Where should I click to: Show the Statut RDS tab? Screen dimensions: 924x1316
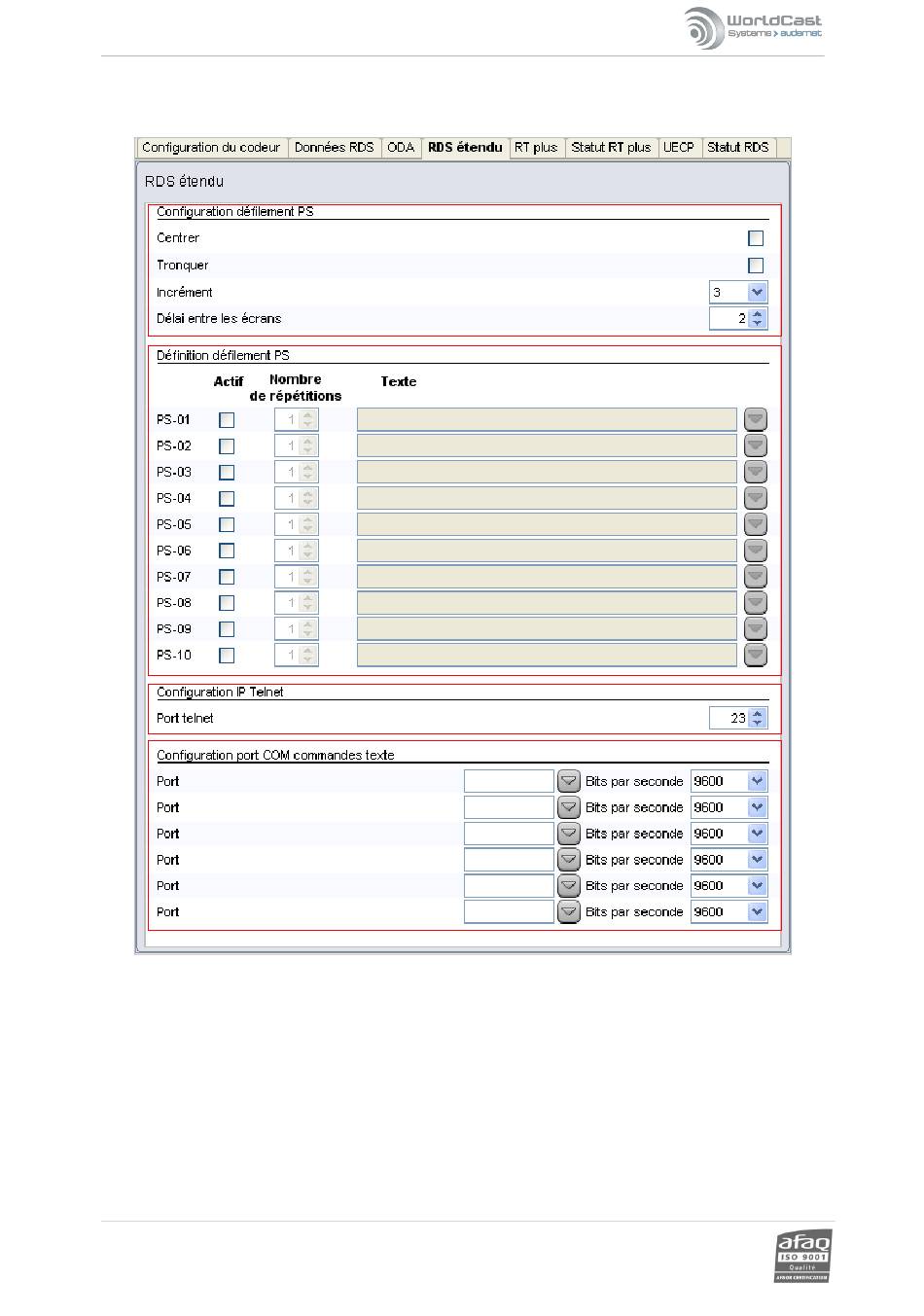click(738, 148)
